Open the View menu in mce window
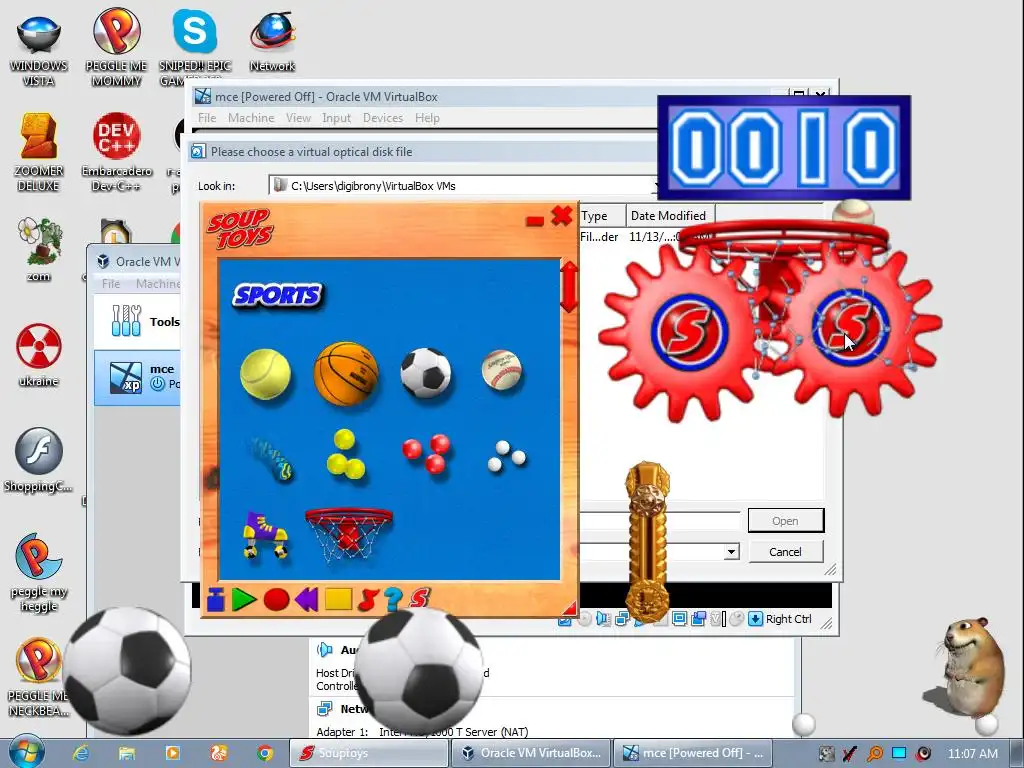 point(298,118)
